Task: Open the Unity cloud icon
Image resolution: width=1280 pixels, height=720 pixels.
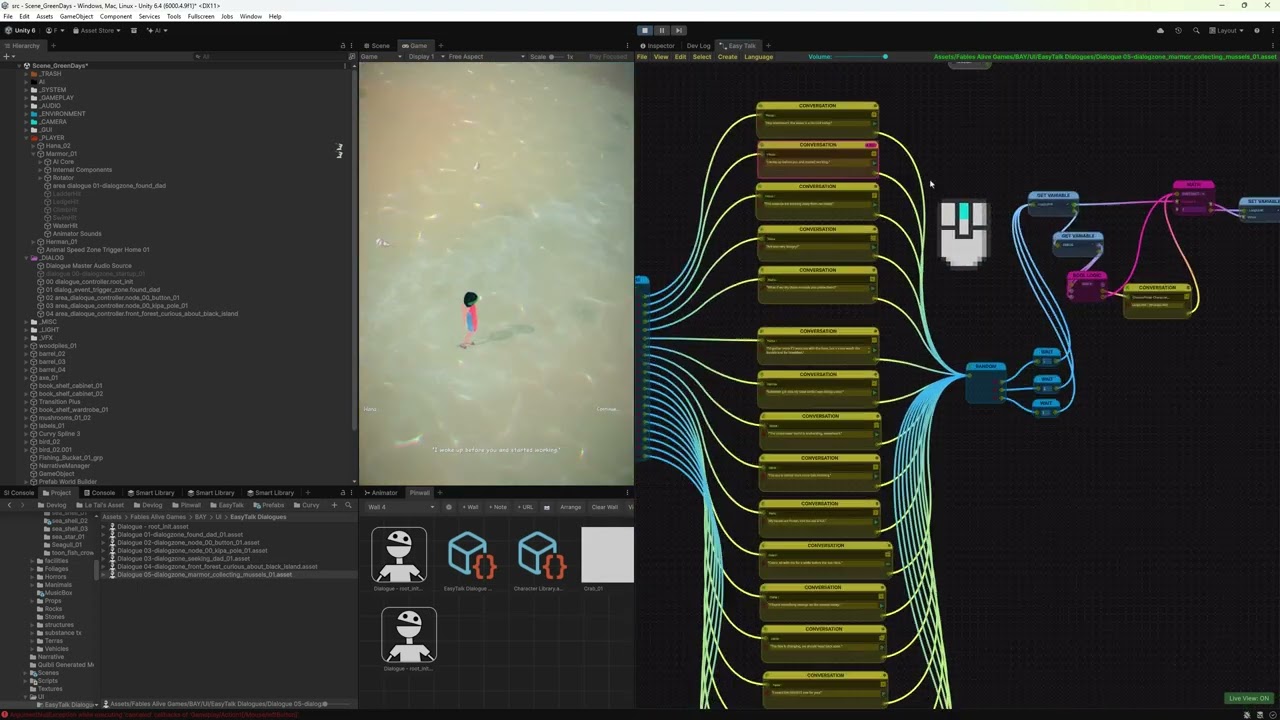Action: click(x=1160, y=31)
